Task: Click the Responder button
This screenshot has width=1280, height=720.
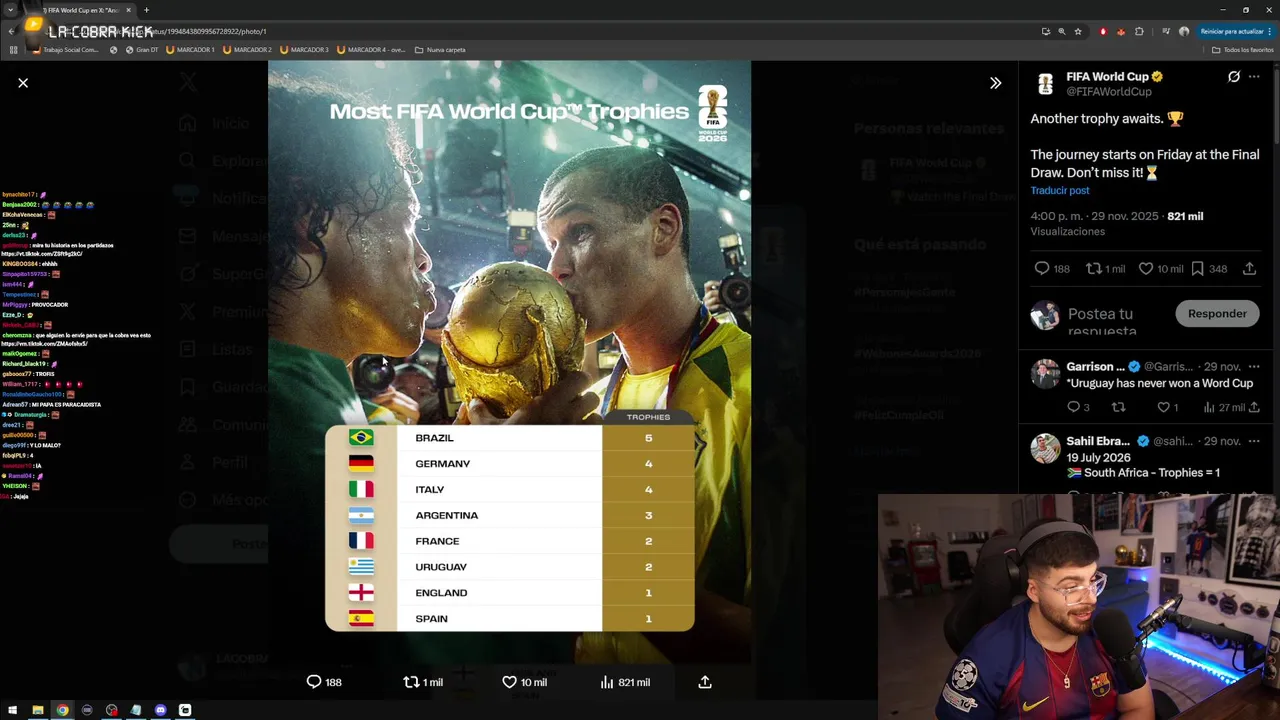Action: click(1217, 314)
